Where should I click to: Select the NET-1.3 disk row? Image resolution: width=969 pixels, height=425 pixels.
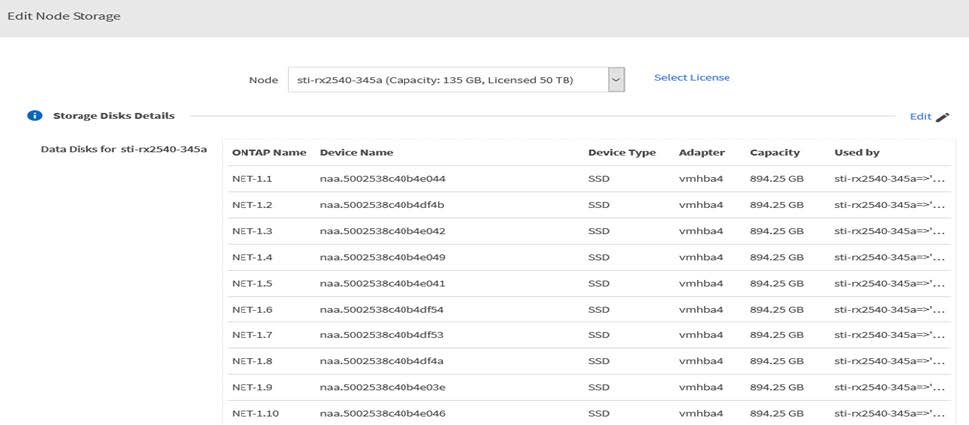252,231
